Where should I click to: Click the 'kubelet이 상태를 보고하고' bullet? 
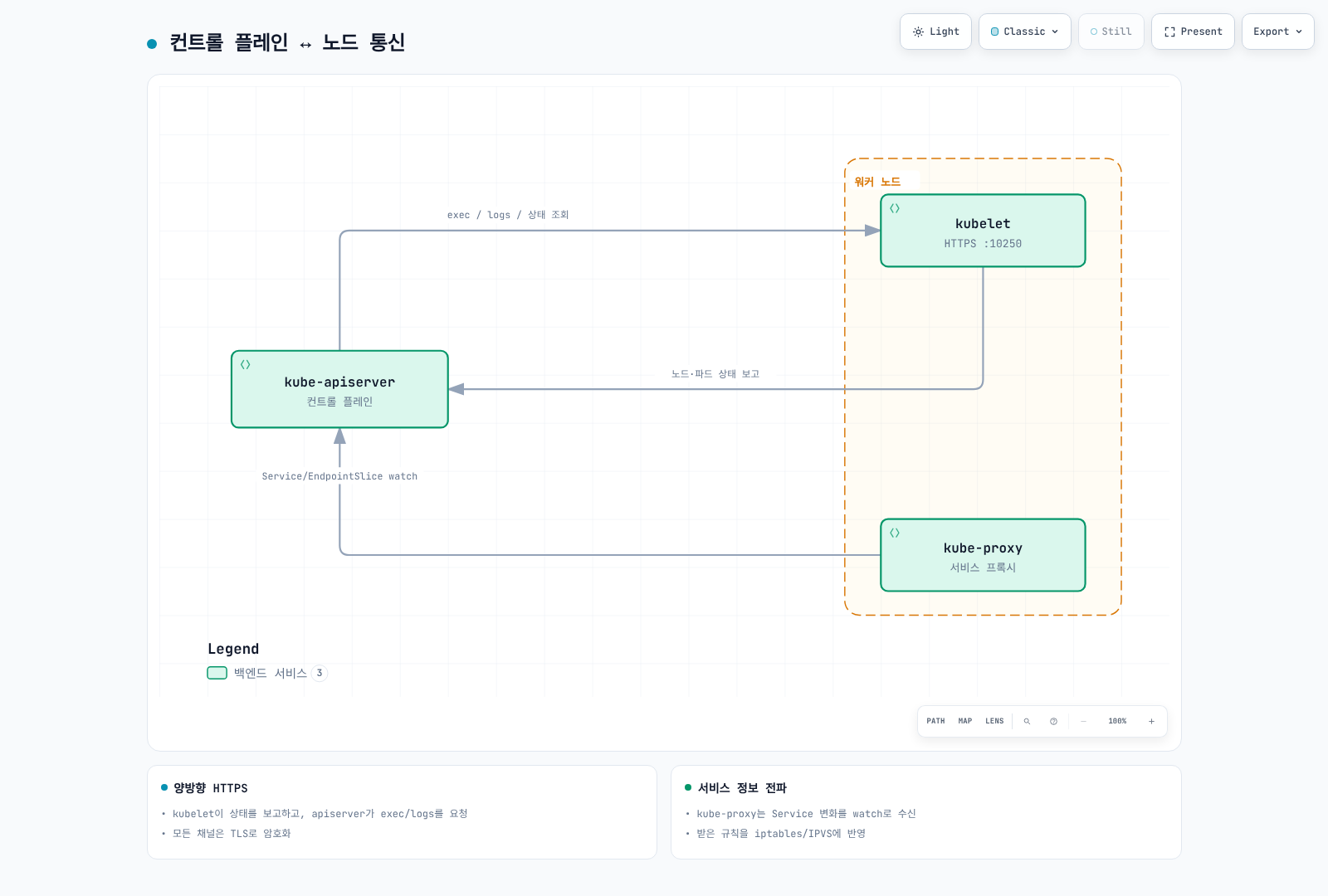click(320, 814)
